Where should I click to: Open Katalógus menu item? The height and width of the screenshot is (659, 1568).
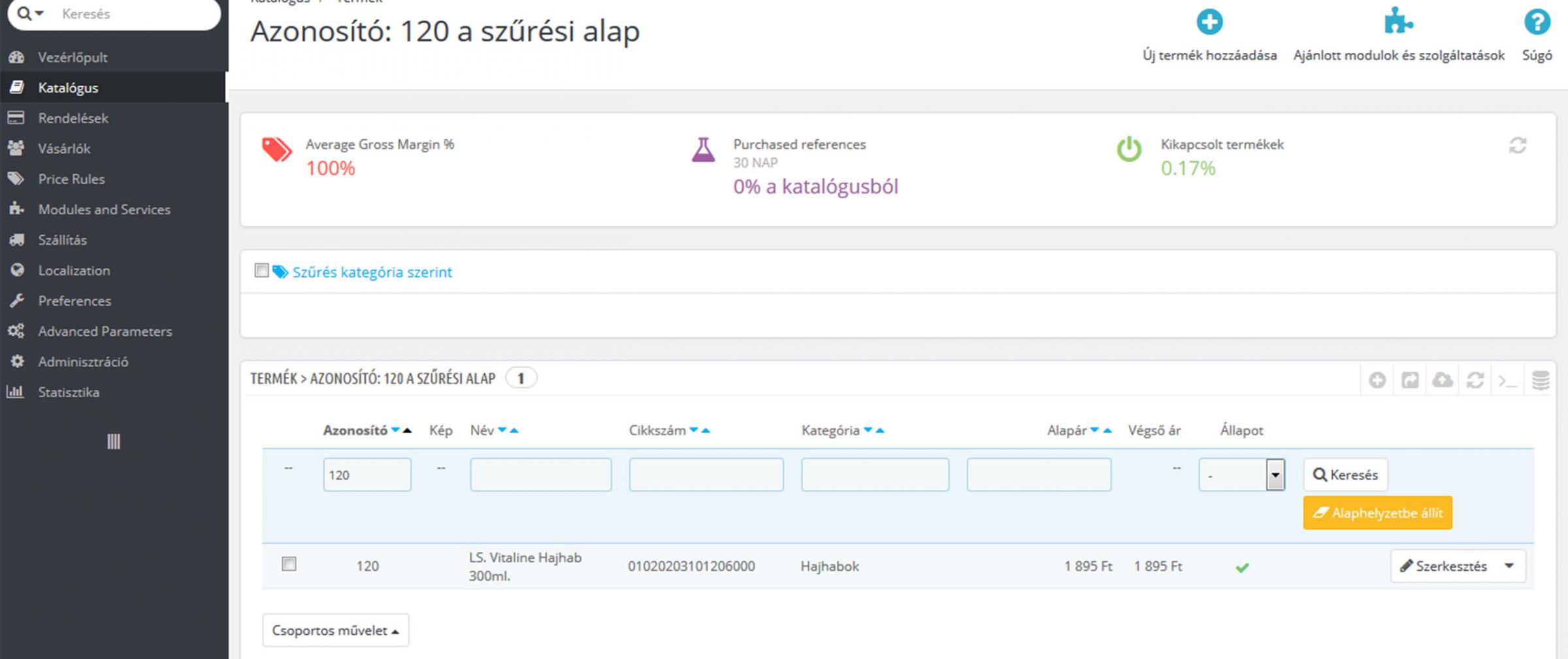tap(68, 88)
